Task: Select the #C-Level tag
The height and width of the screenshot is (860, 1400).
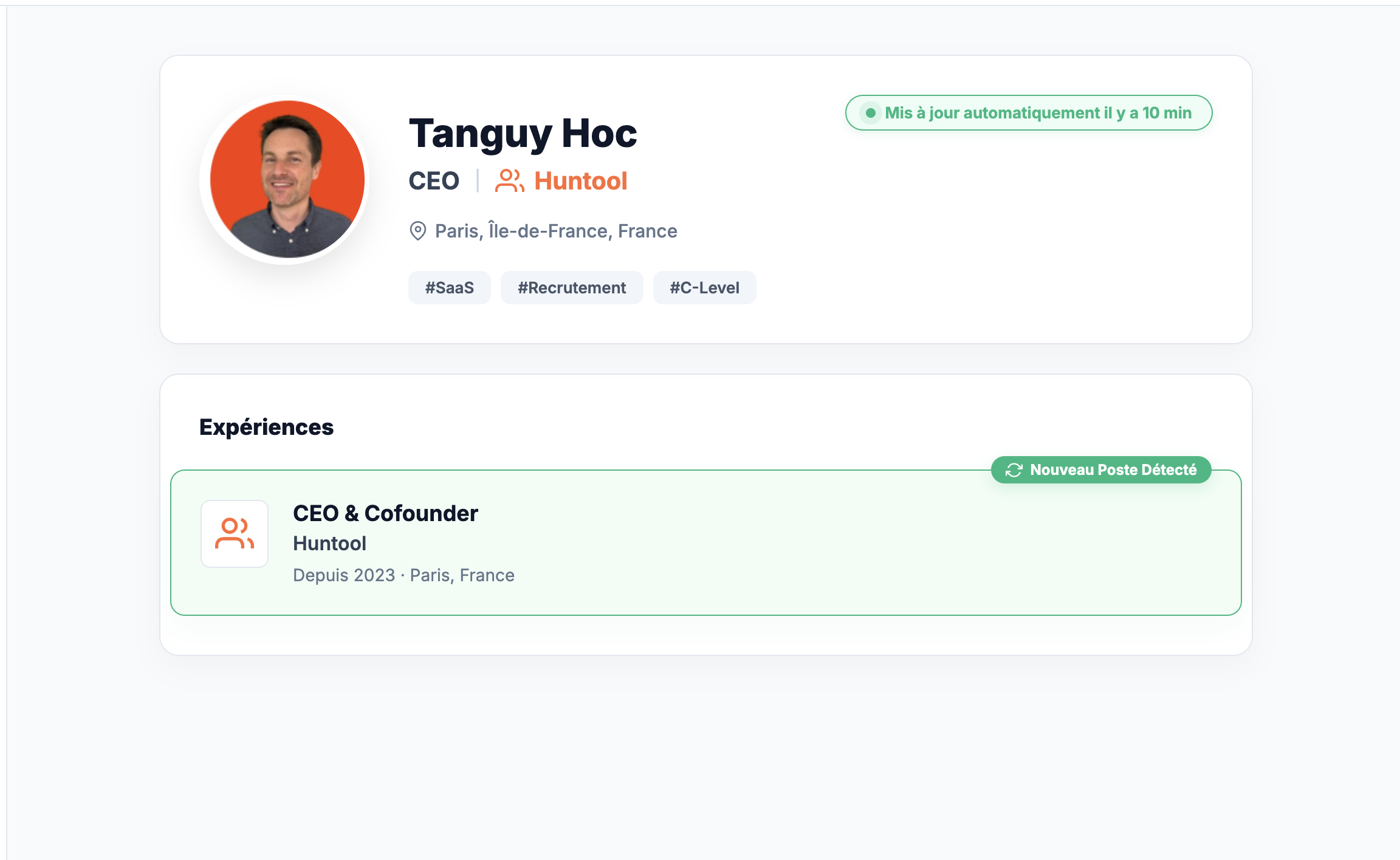Action: point(704,288)
